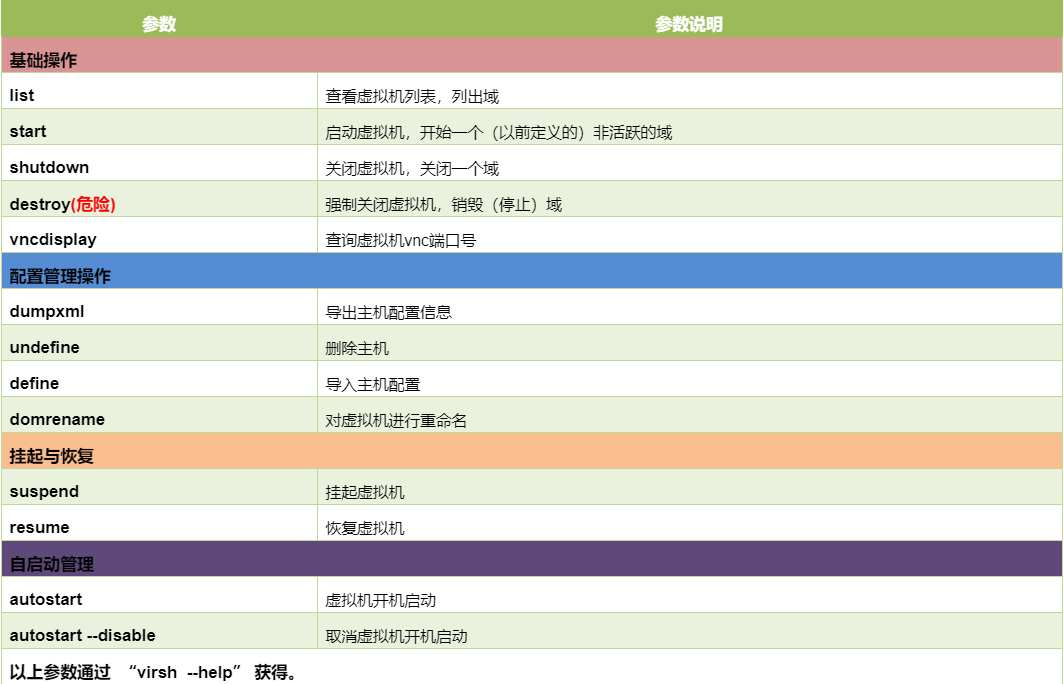
Task: Click the 'undefine' command cell
Action: coord(159,343)
